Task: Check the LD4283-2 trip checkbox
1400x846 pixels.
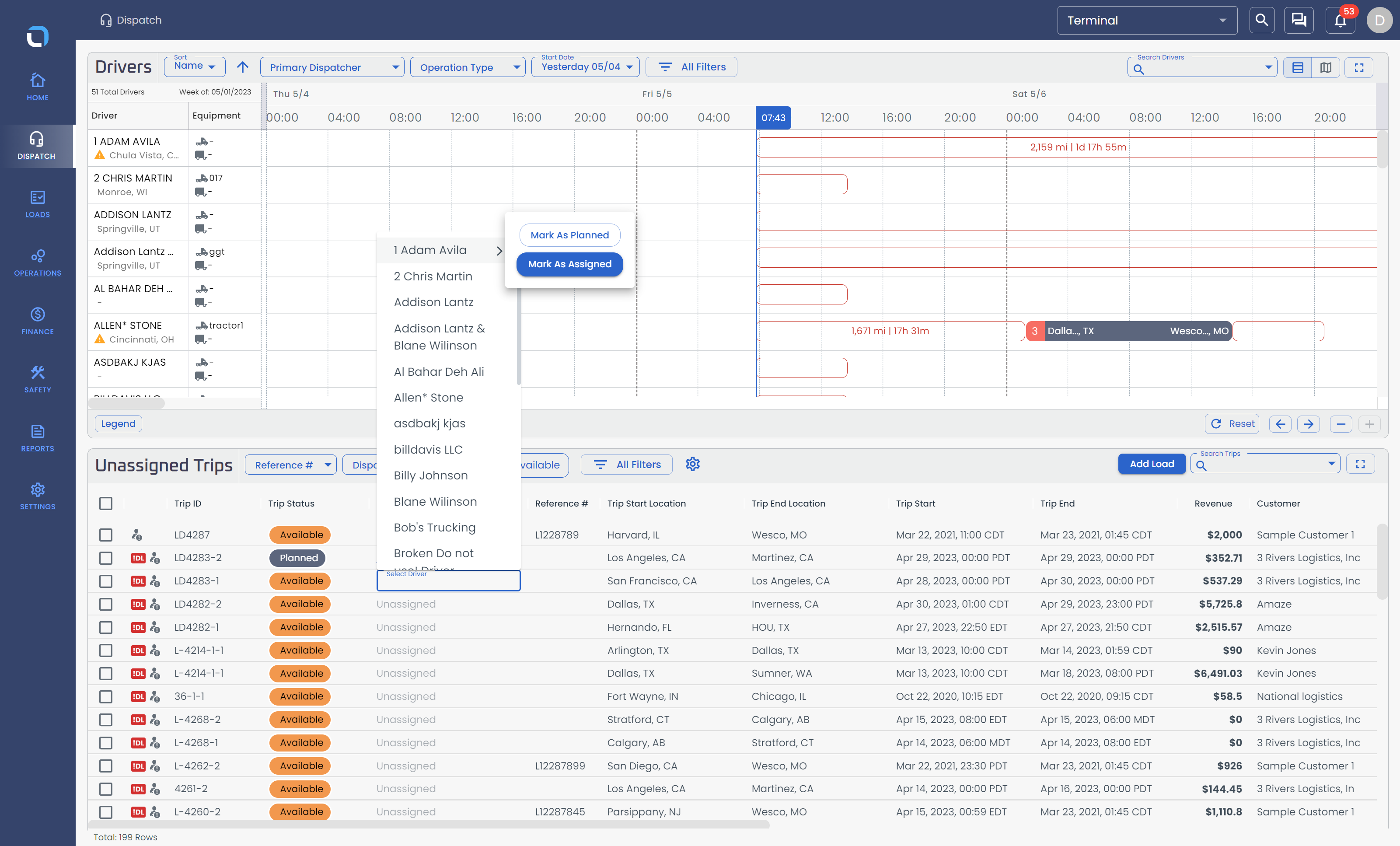Action: pos(106,558)
